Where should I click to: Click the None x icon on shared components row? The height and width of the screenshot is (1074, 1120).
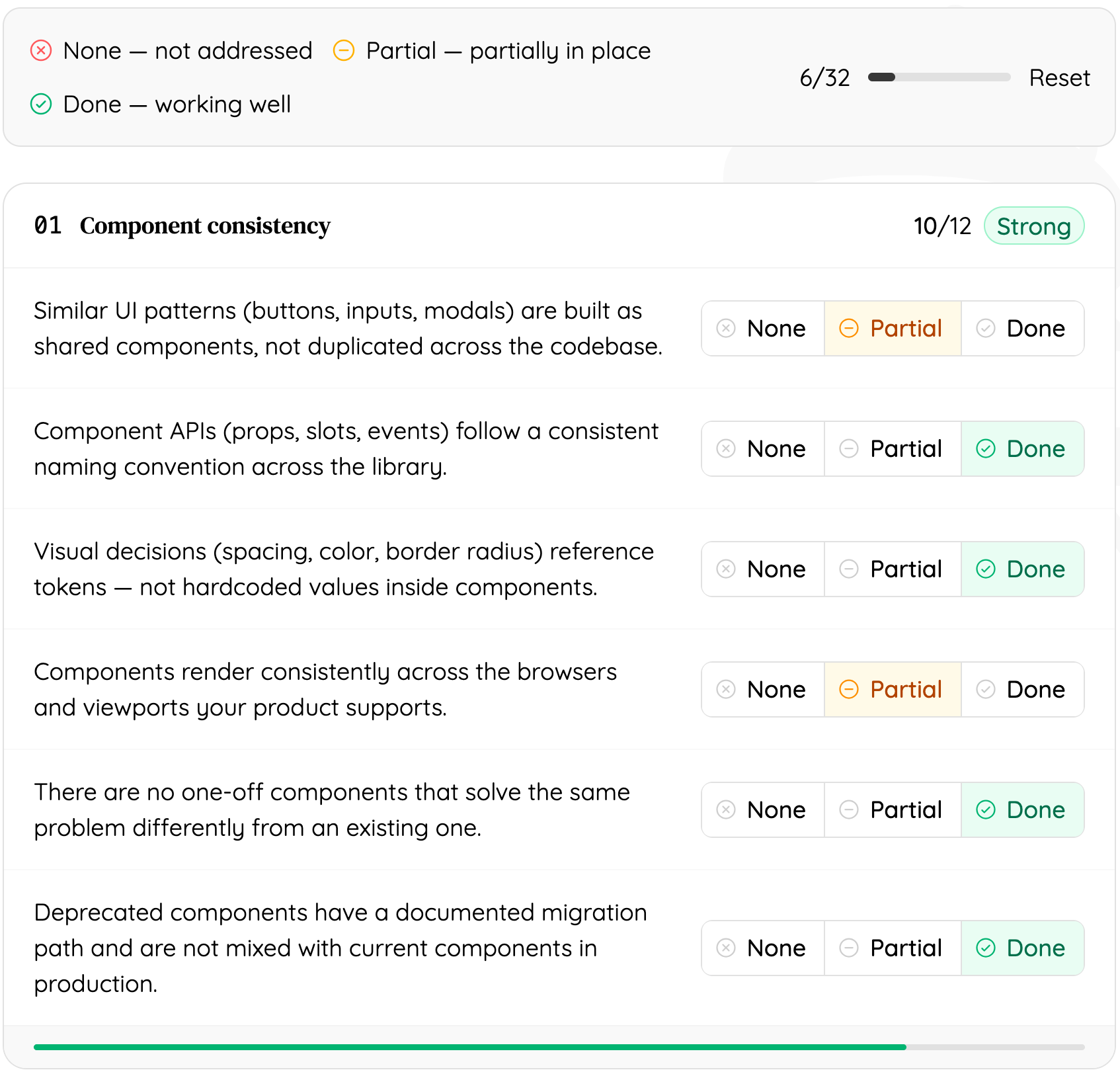point(725,329)
